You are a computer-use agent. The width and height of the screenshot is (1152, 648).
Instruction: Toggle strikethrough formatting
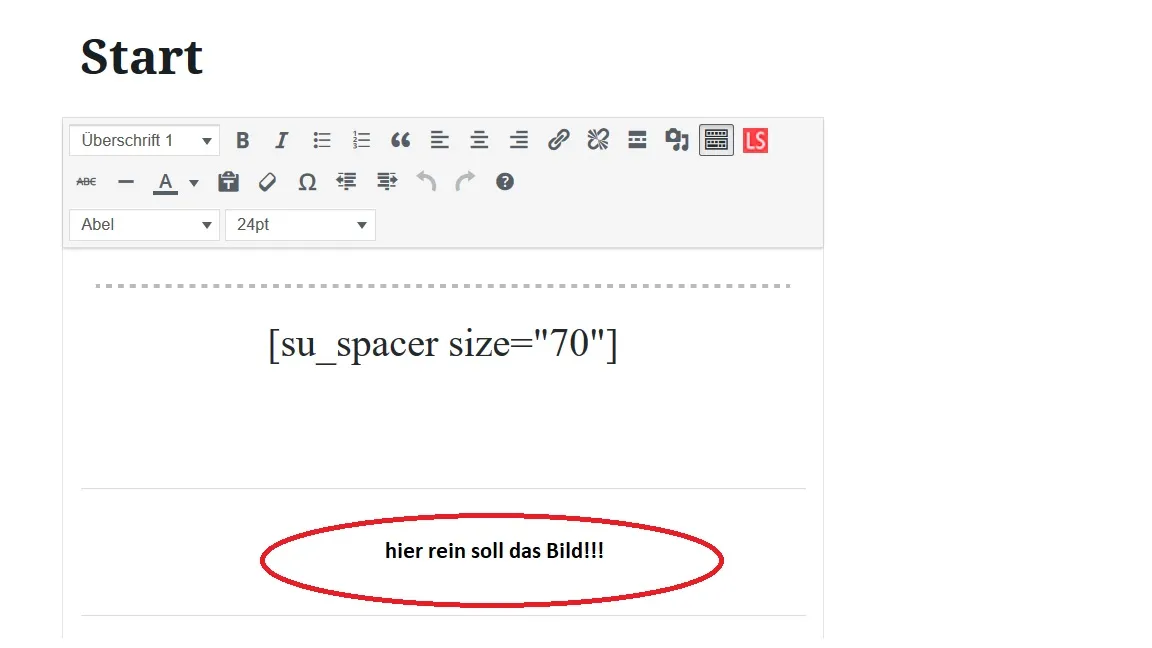pos(86,181)
